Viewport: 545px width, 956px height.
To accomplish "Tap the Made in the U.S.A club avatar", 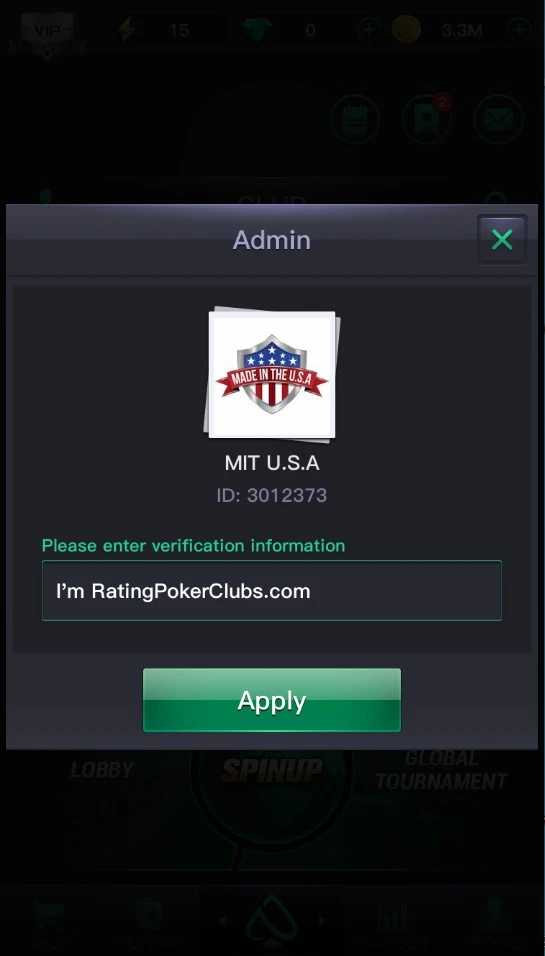I will click(272, 374).
